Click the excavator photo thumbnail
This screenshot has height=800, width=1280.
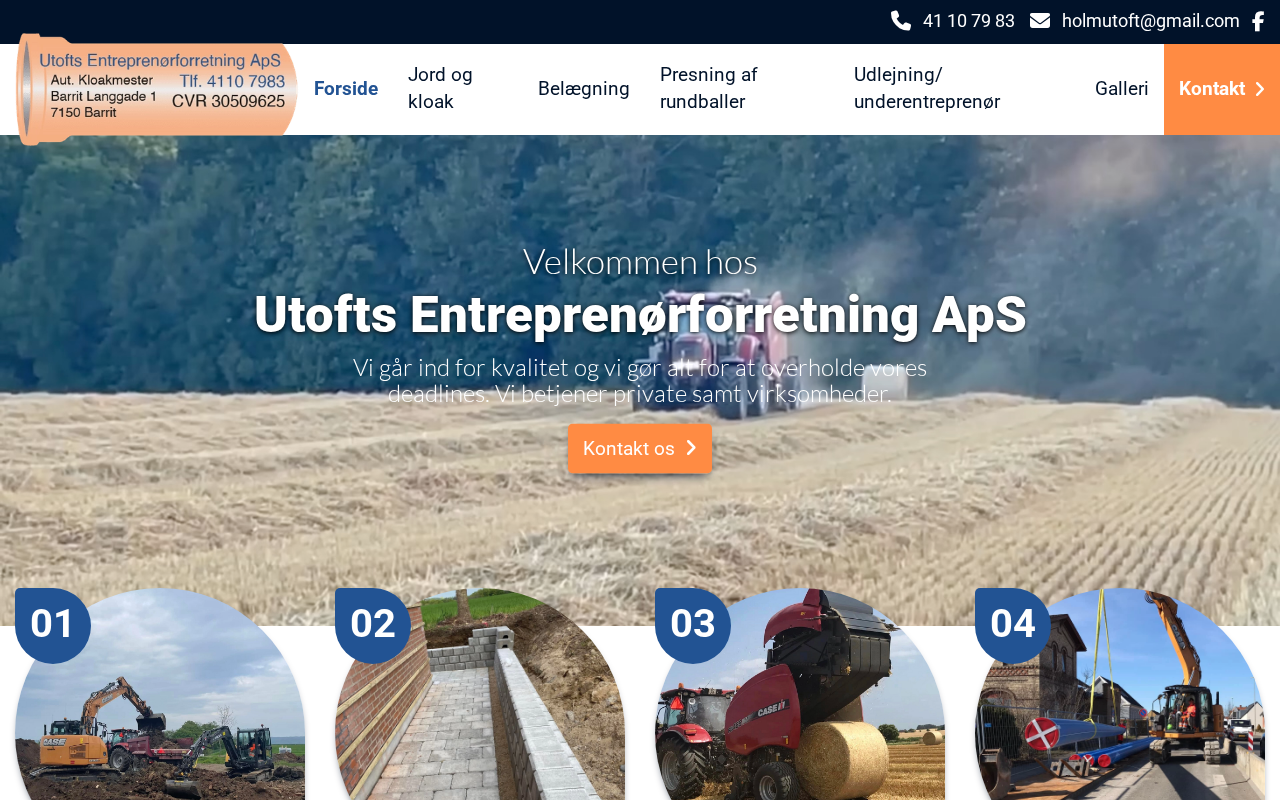pos(160,700)
